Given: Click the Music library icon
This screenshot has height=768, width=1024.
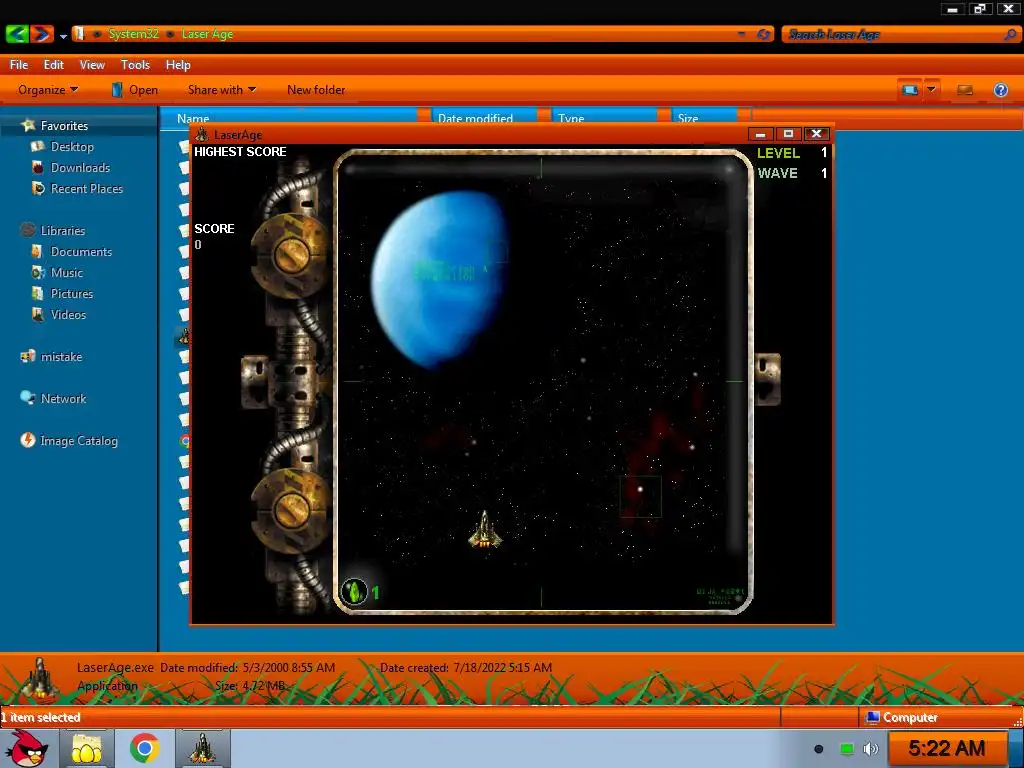Looking at the screenshot, I should click(x=38, y=272).
